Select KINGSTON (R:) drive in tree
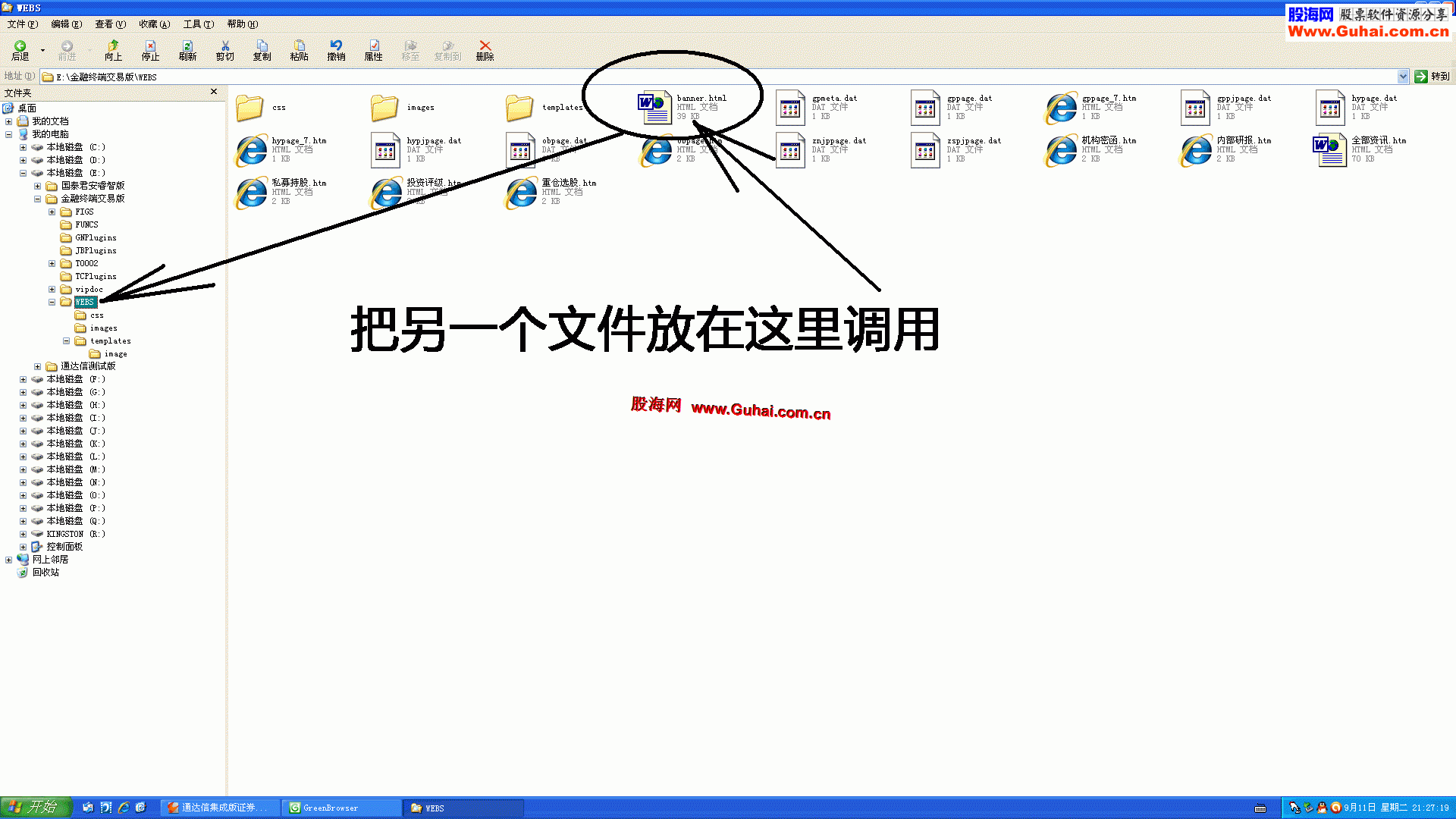Viewport: 1456px width, 819px height. [x=76, y=534]
